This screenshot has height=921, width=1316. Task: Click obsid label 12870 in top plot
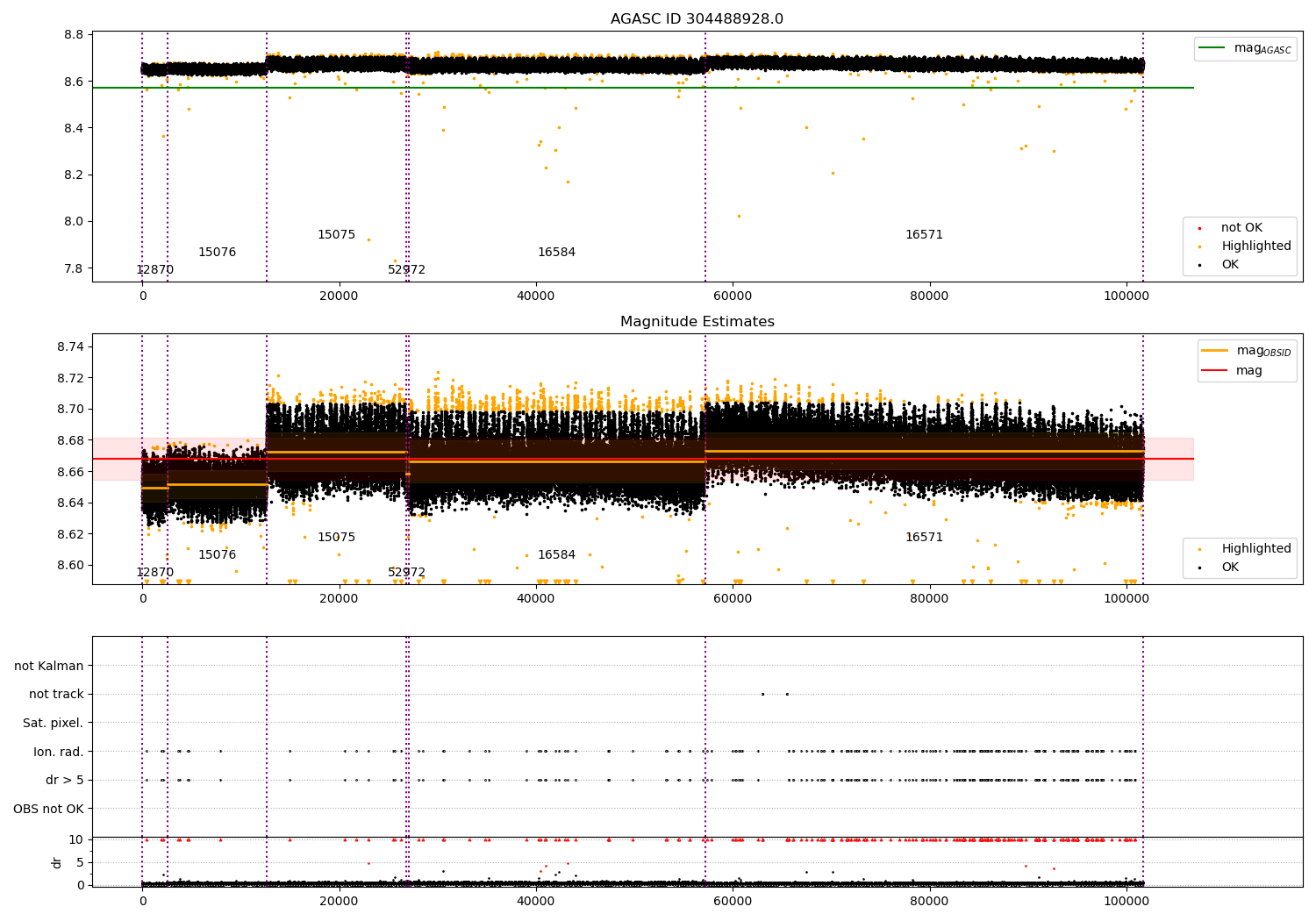154,269
